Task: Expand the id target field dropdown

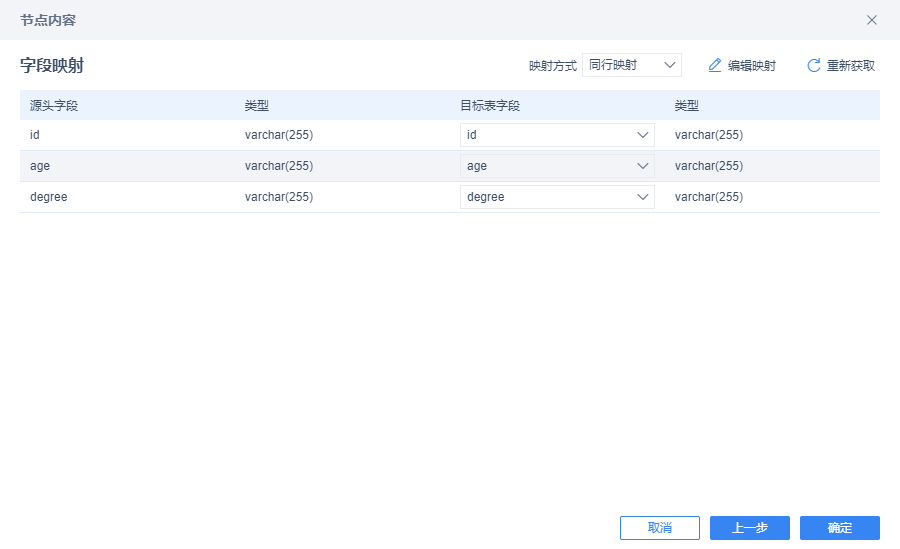Action: tap(557, 135)
